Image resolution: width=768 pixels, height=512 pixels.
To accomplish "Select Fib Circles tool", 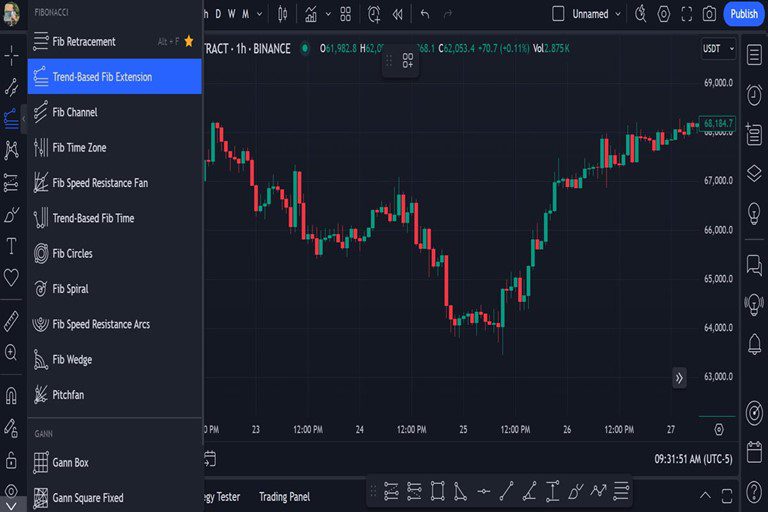I will (x=114, y=253).
